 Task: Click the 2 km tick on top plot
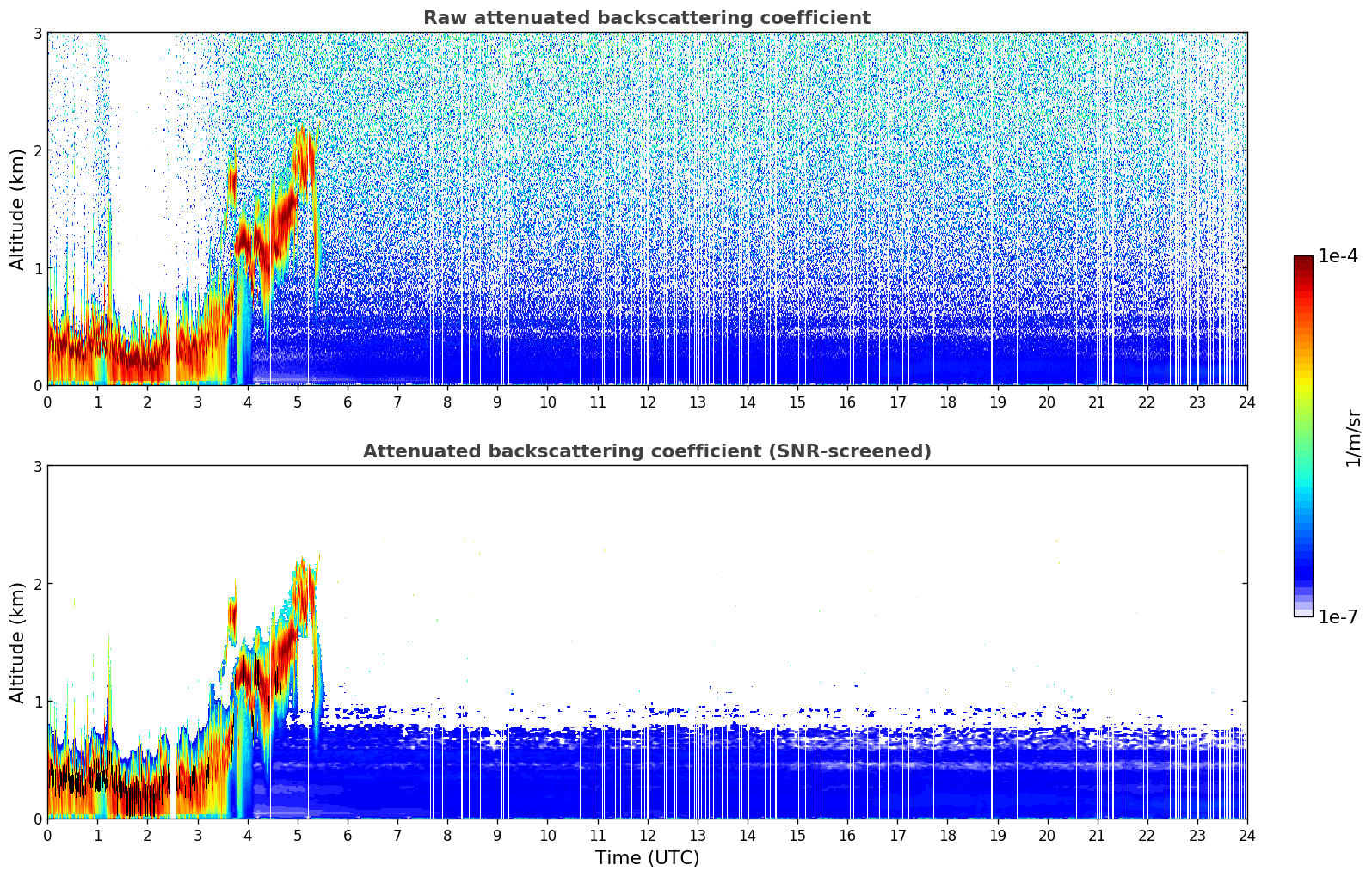click(x=38, y=150)
